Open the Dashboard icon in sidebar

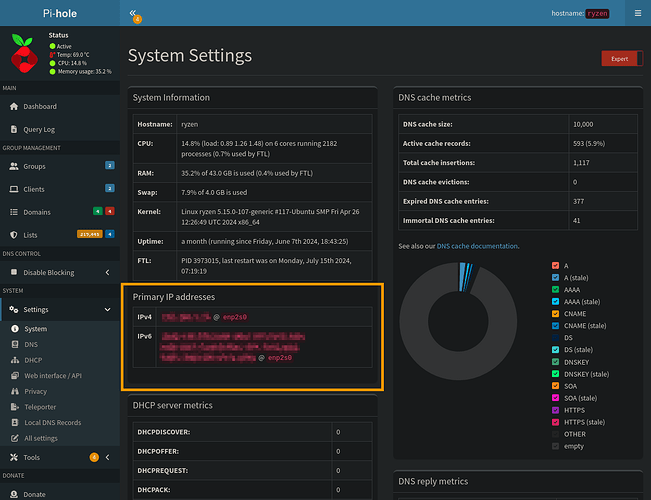[12, 107]
